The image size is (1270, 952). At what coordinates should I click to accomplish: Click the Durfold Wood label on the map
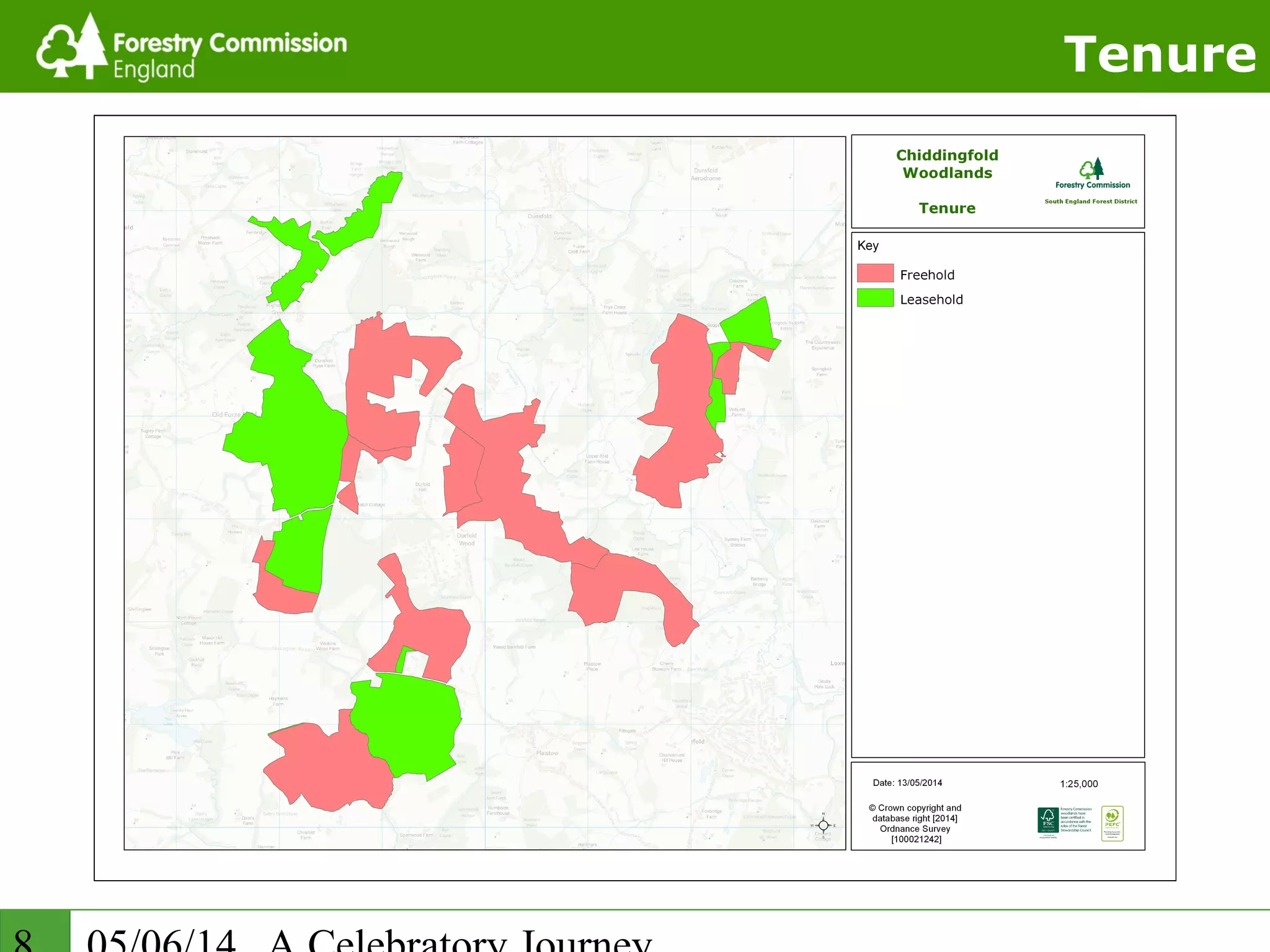tap(467, 539)
